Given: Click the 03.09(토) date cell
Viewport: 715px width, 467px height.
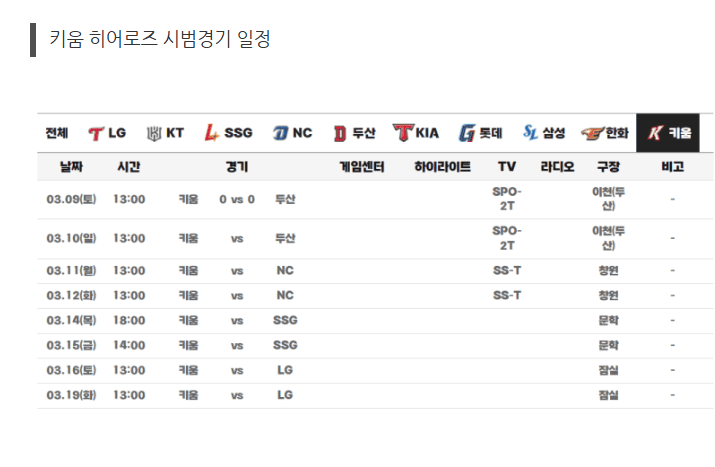Looking at the screenshot, I should 71,199.
